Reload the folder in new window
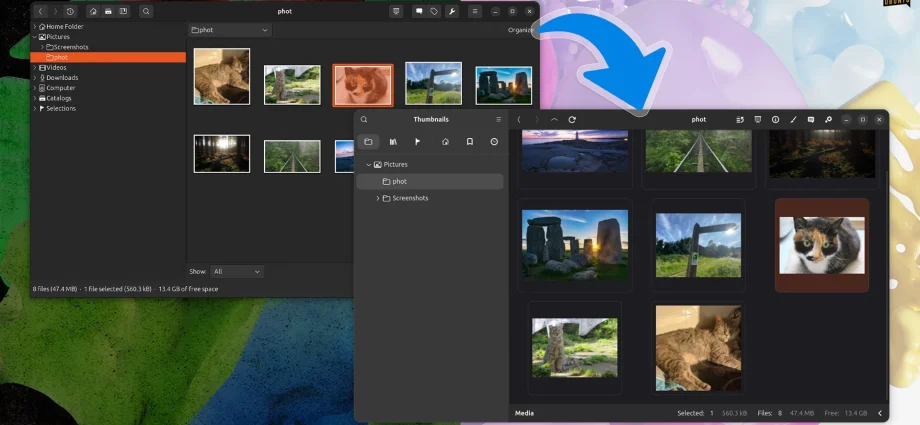The width and height of the screenshot is (920, 425). point(572,119)
